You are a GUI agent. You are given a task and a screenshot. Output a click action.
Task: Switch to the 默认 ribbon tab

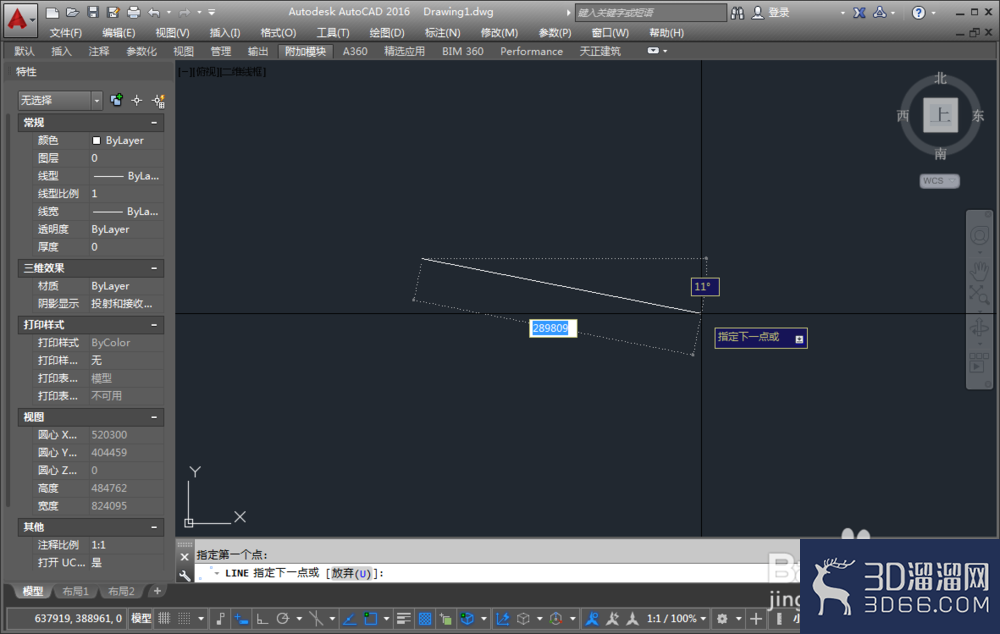tap(24, 51)
